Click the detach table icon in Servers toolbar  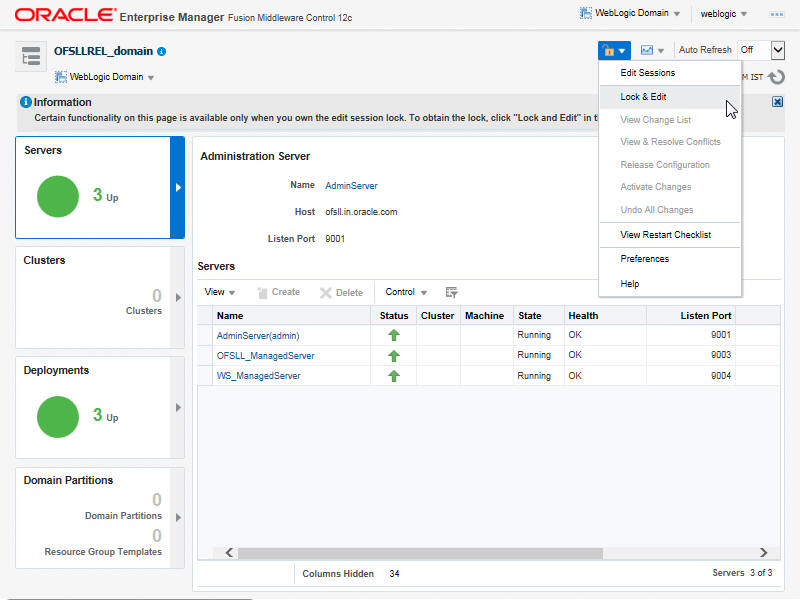(451, 292)
